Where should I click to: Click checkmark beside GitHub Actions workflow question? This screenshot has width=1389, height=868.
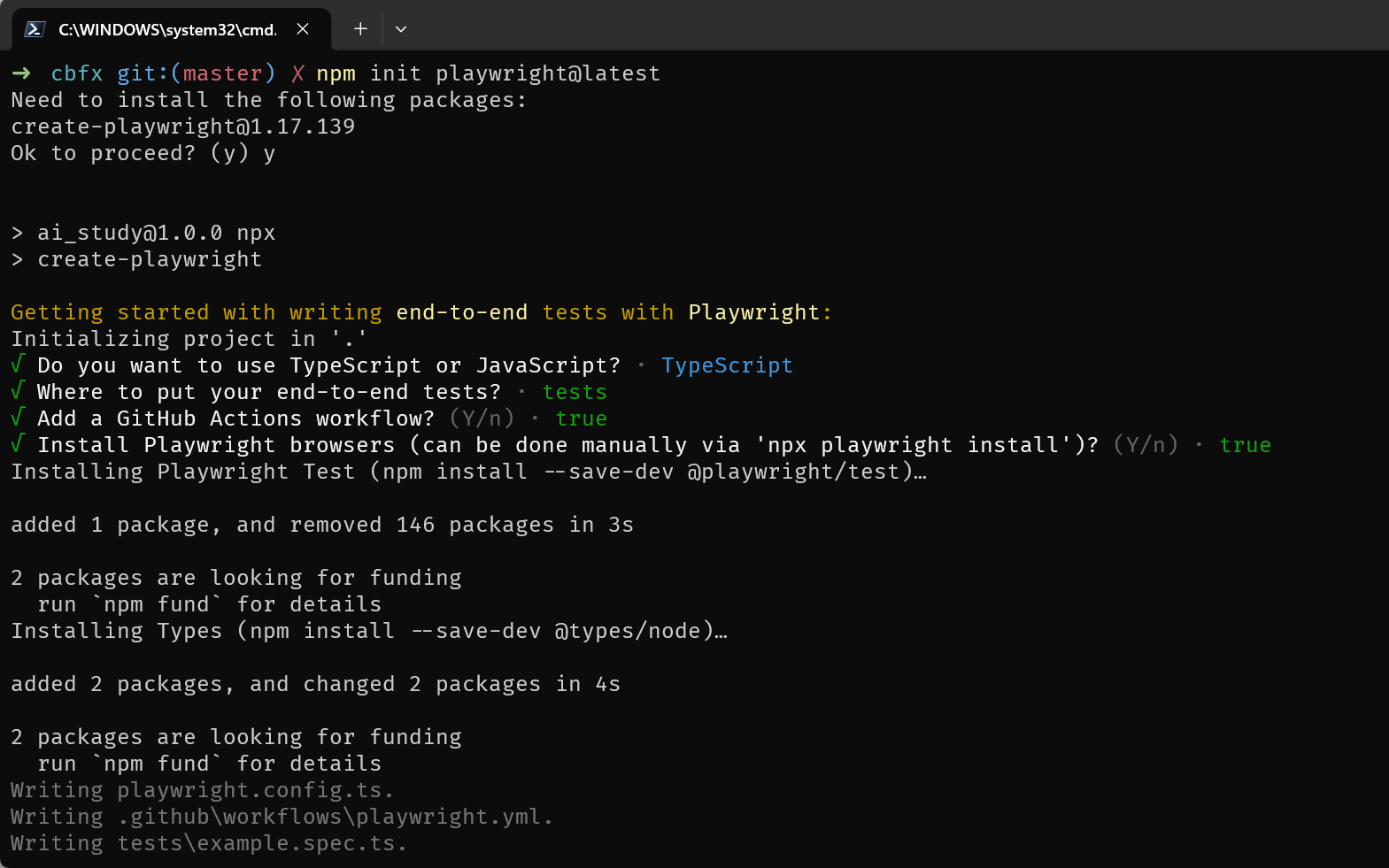point(18,418)
